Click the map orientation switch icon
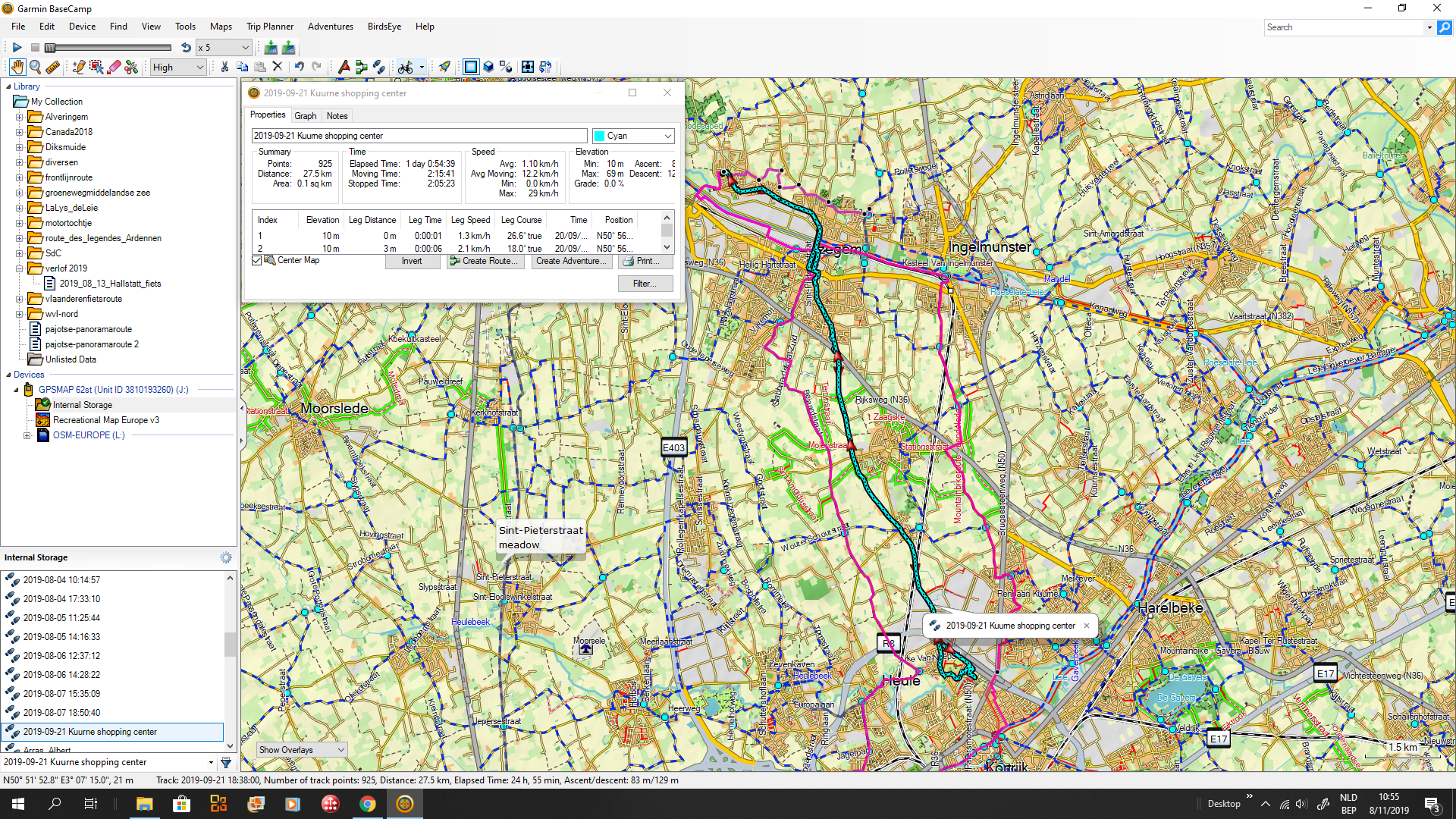 click(x=545, y=67)
